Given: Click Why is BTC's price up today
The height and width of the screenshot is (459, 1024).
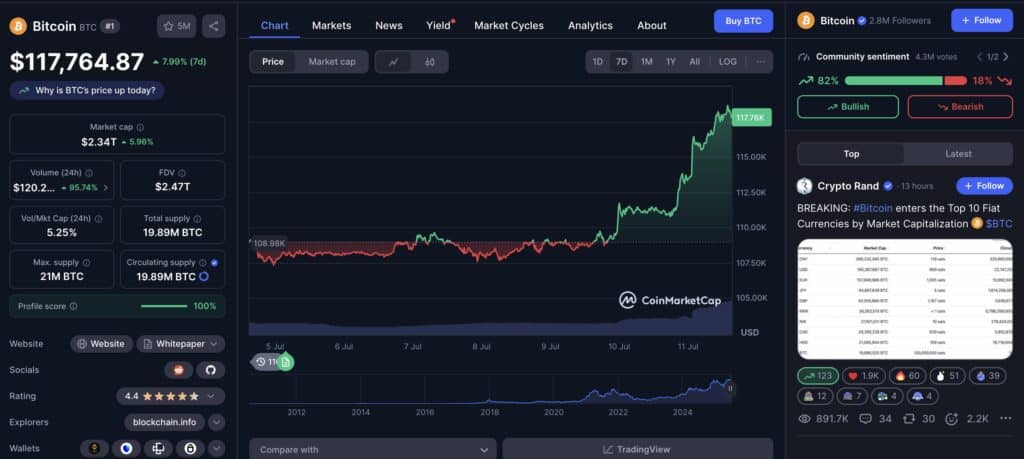Looking at the screenshot, I should tap(87, 90).
